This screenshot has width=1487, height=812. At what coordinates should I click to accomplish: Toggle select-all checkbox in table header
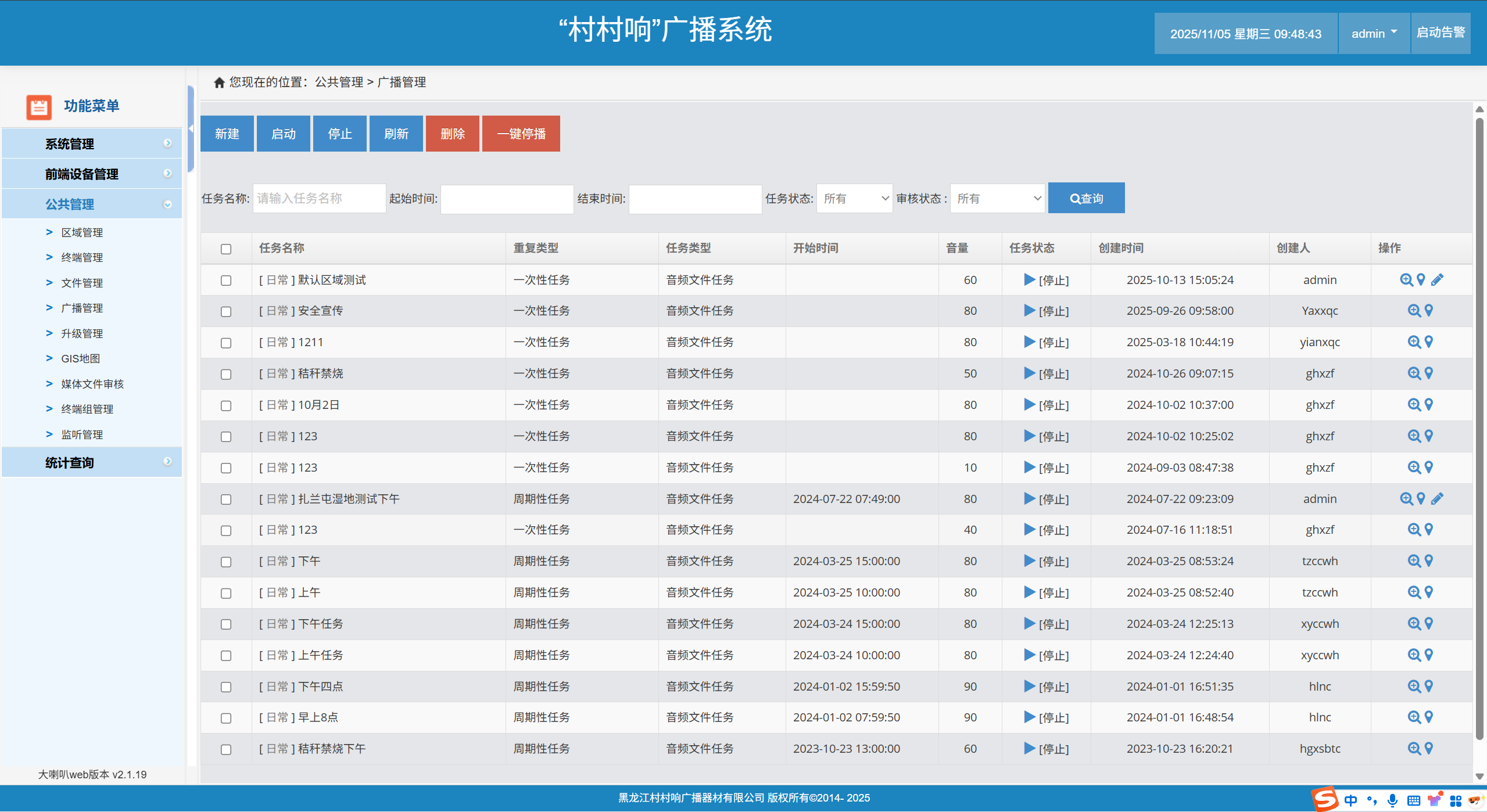pyautogui.click(x=226, y=249)
